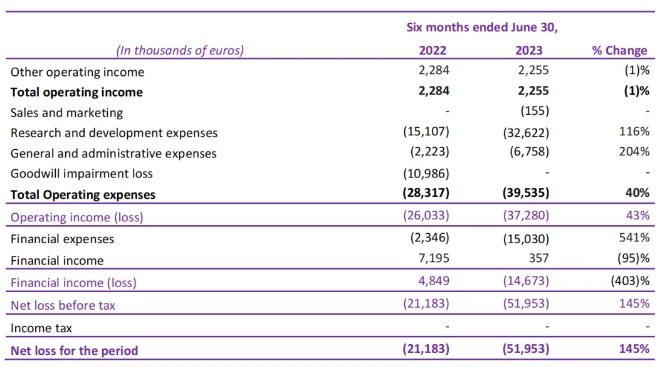Select the 2023 column header
Image resolution: width=659 pixels, height=366 pixels.
pyautogui.click(x=529, y=50)
